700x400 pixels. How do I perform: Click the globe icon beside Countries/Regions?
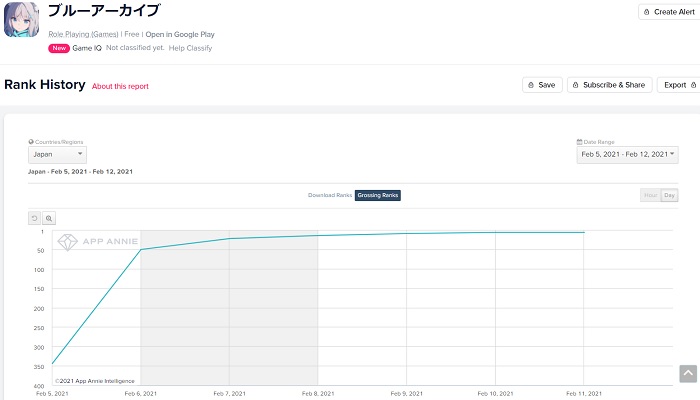(31, 142)
